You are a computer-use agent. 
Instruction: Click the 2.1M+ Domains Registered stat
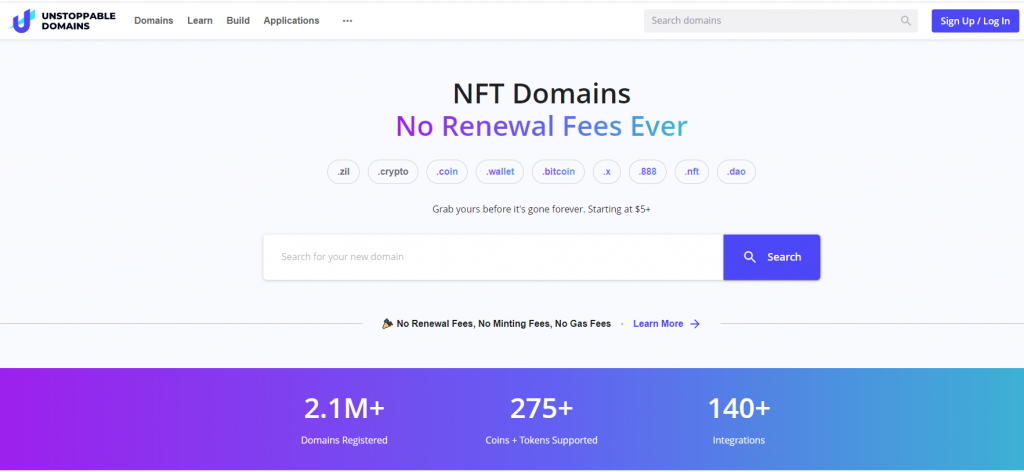(x=344, y=420)
